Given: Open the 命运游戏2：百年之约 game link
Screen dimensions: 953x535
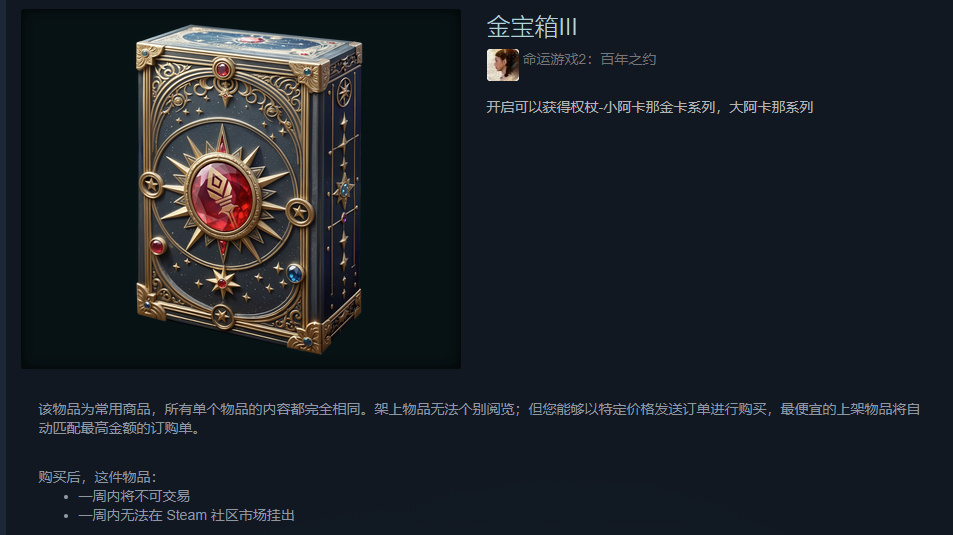Looking at the screenshot, I should pos(589,60).
